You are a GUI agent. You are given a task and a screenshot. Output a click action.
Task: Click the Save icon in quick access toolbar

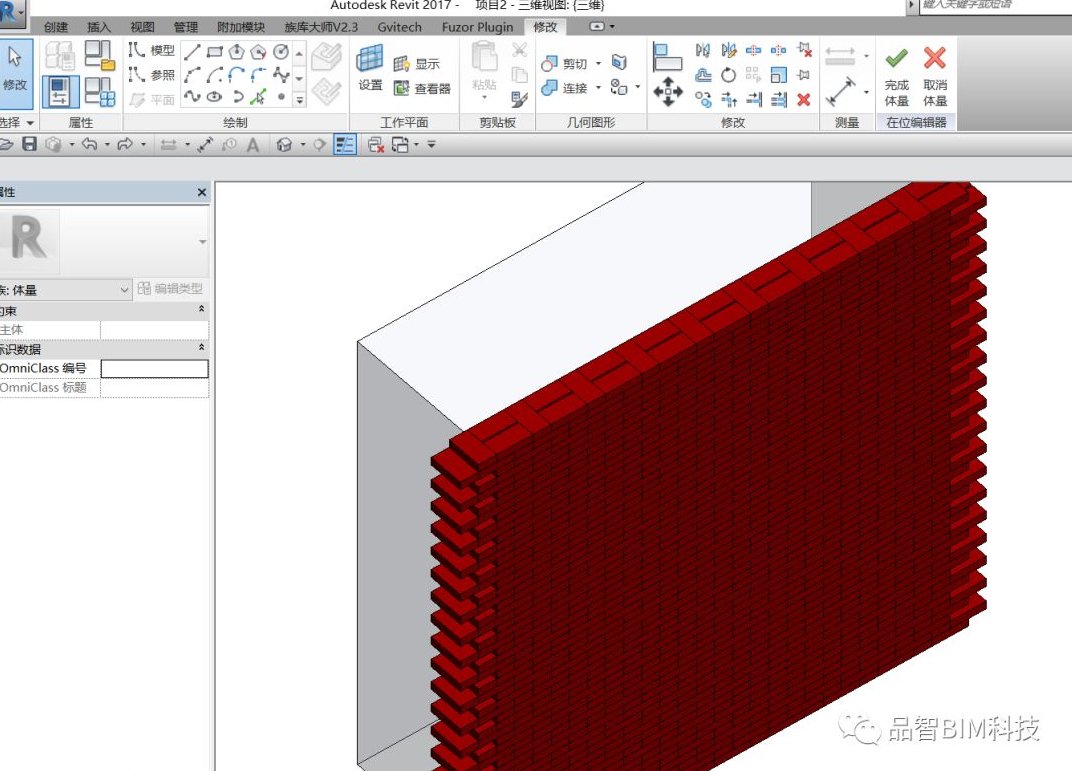[29, 145]
